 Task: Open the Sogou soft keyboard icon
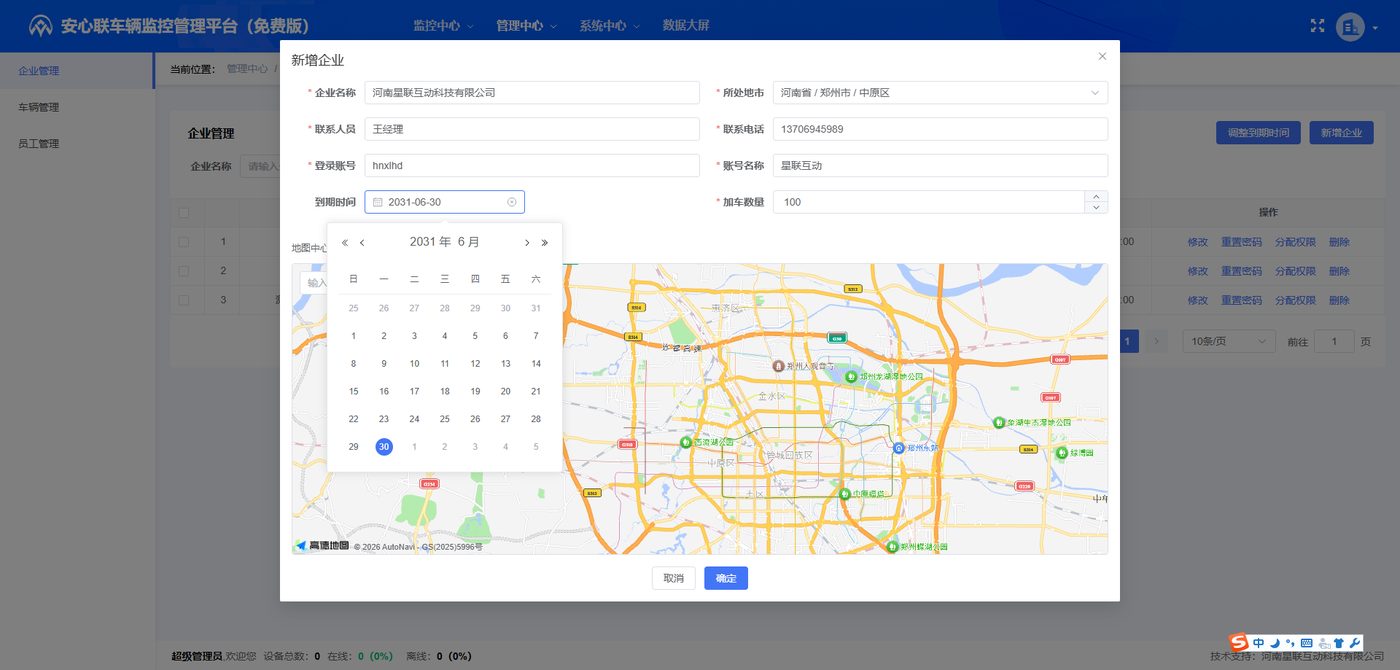(1306, 642)
